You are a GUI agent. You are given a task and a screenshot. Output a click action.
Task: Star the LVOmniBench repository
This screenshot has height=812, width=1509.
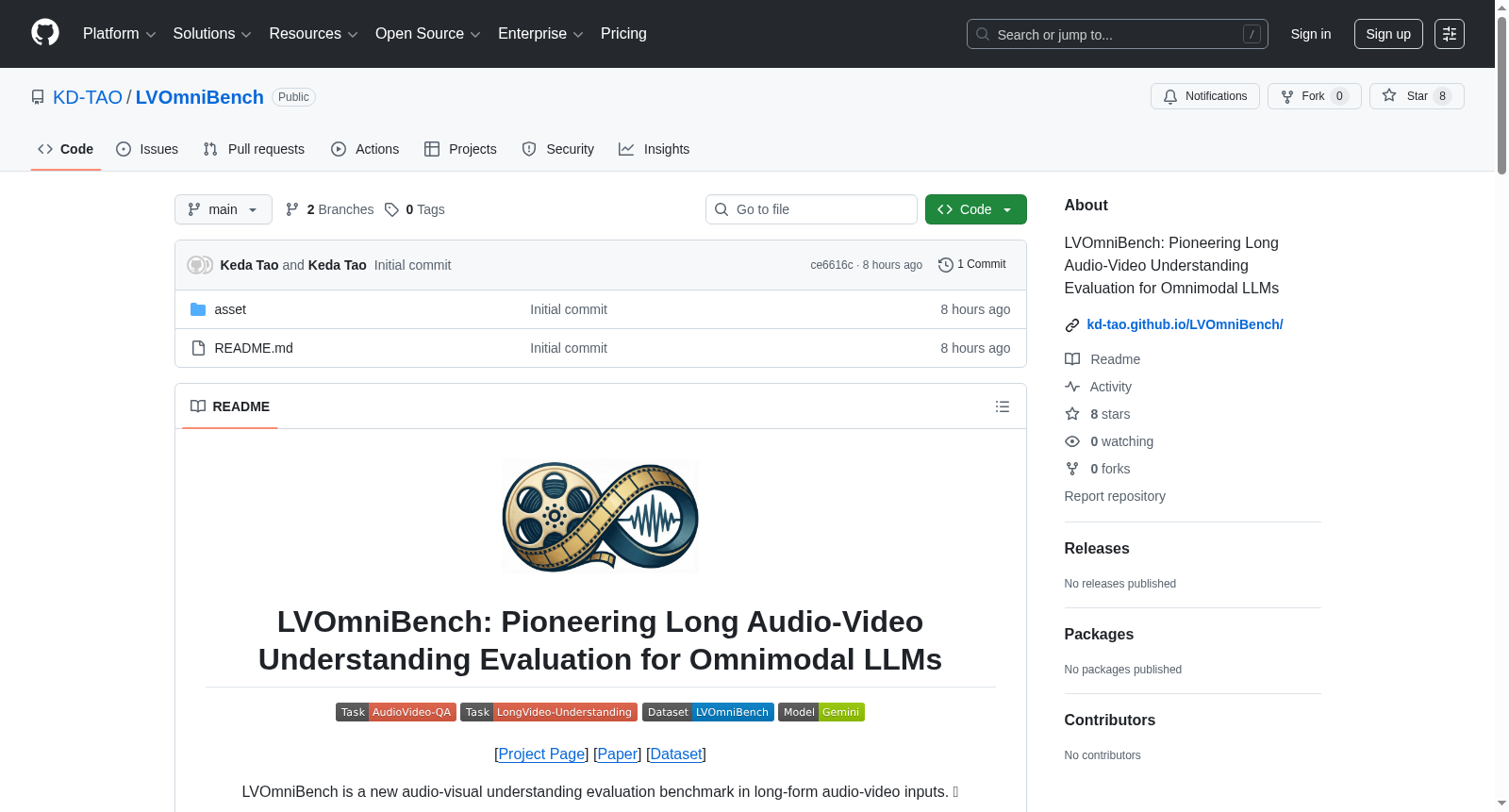pos(1417,96)
